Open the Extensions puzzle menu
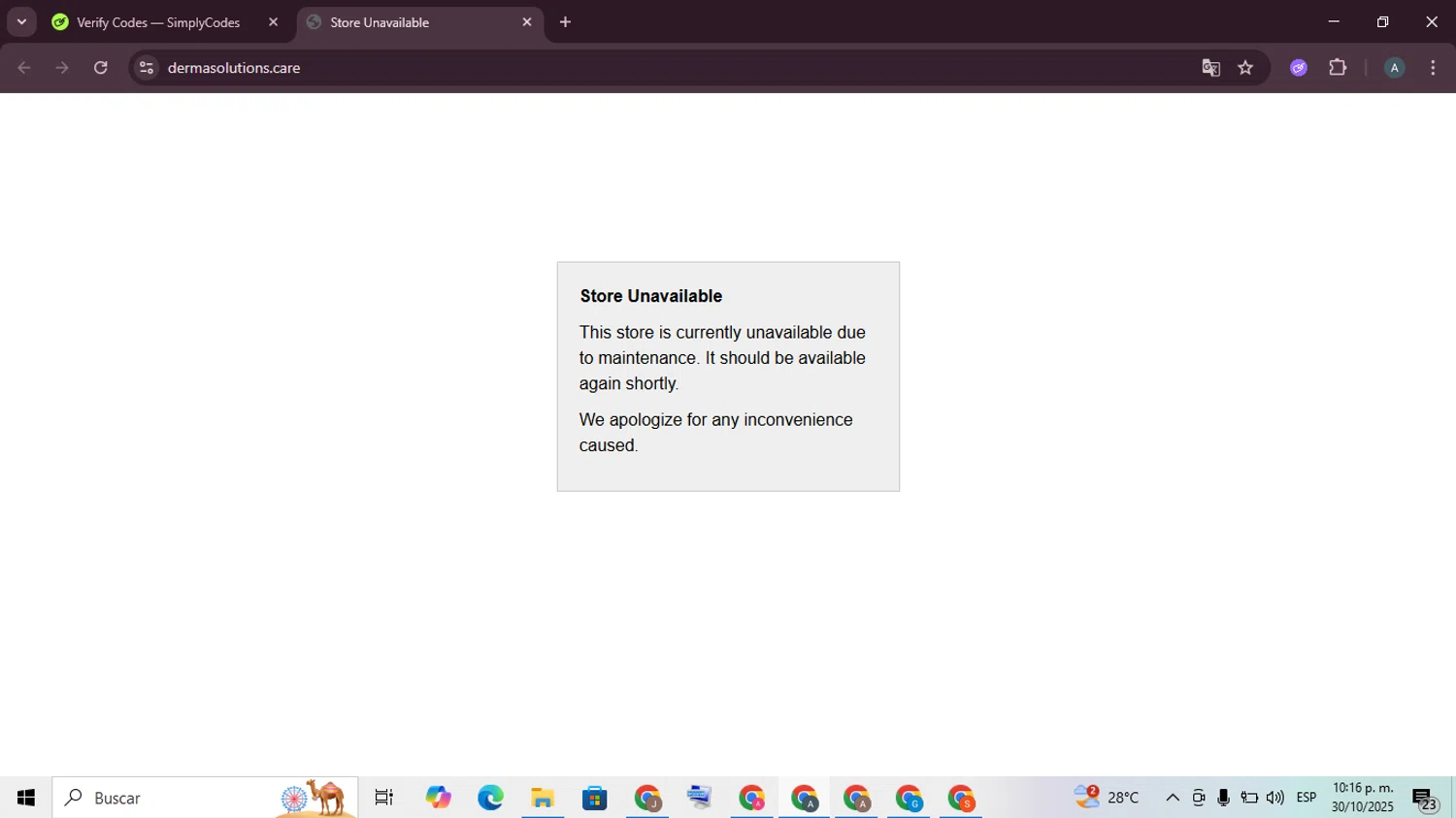The image size is (1456, 818). [1338, 68]
